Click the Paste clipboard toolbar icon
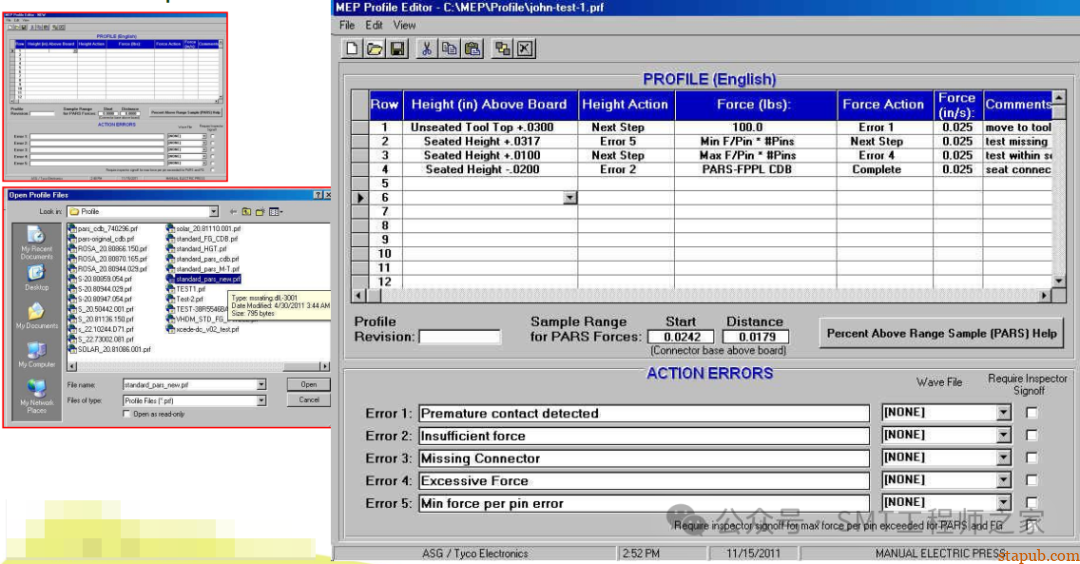 point(472,48)
